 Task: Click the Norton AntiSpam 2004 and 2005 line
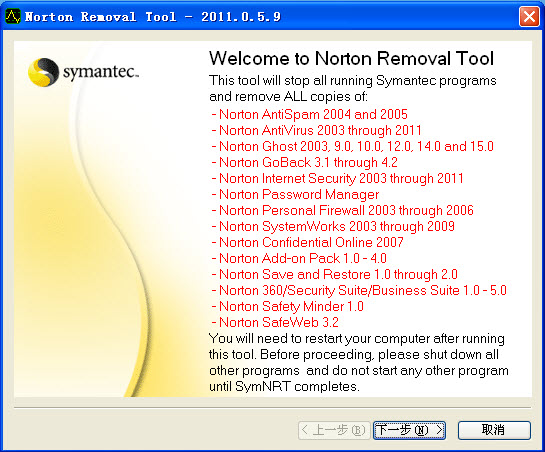point(309,114)
